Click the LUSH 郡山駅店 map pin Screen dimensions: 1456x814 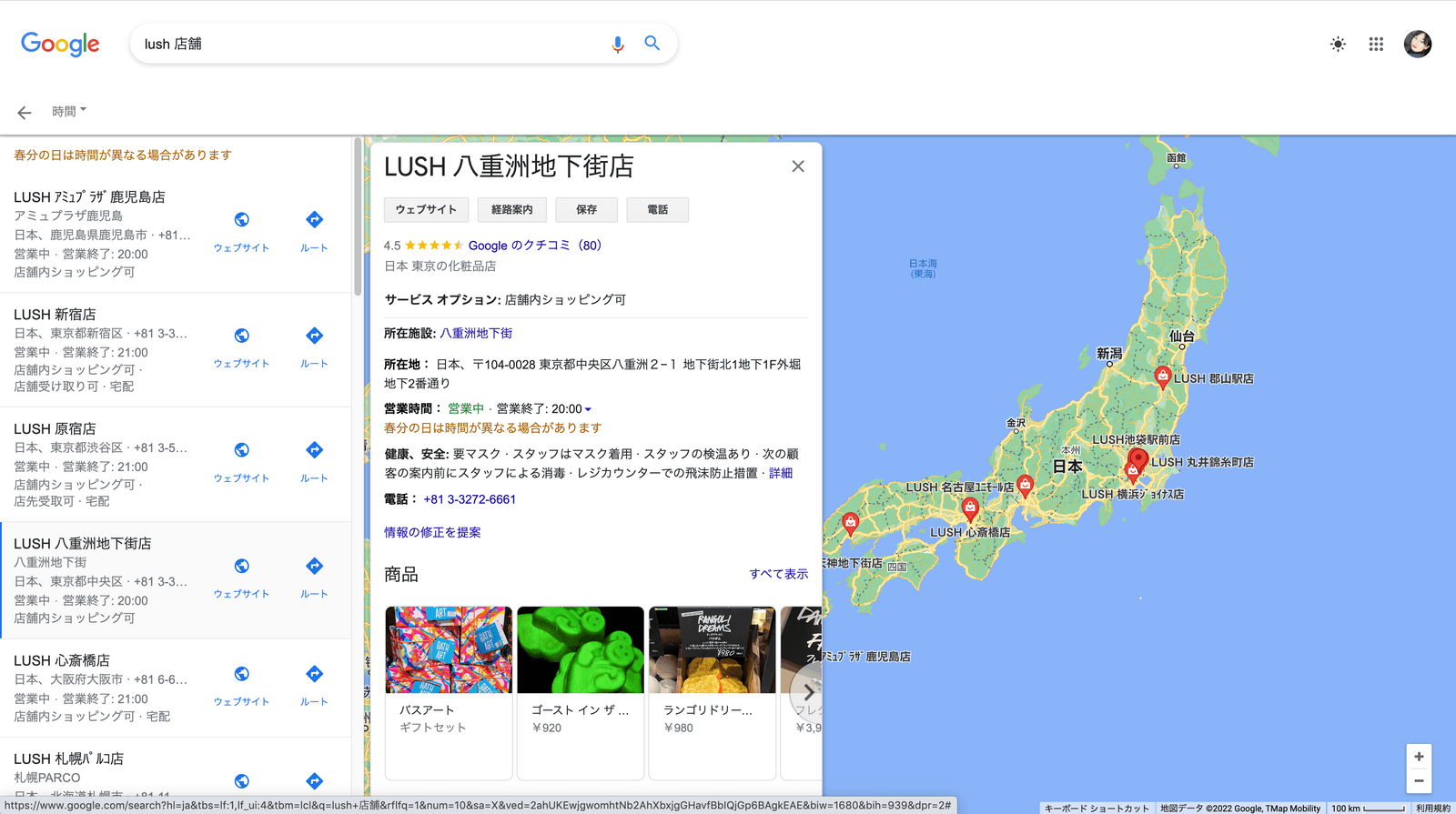click(1162, 376)
